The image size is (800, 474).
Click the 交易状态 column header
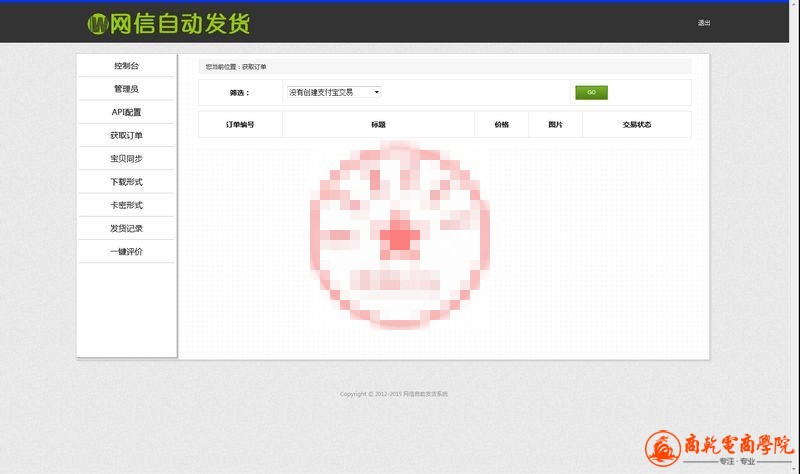tap(637, 124)
